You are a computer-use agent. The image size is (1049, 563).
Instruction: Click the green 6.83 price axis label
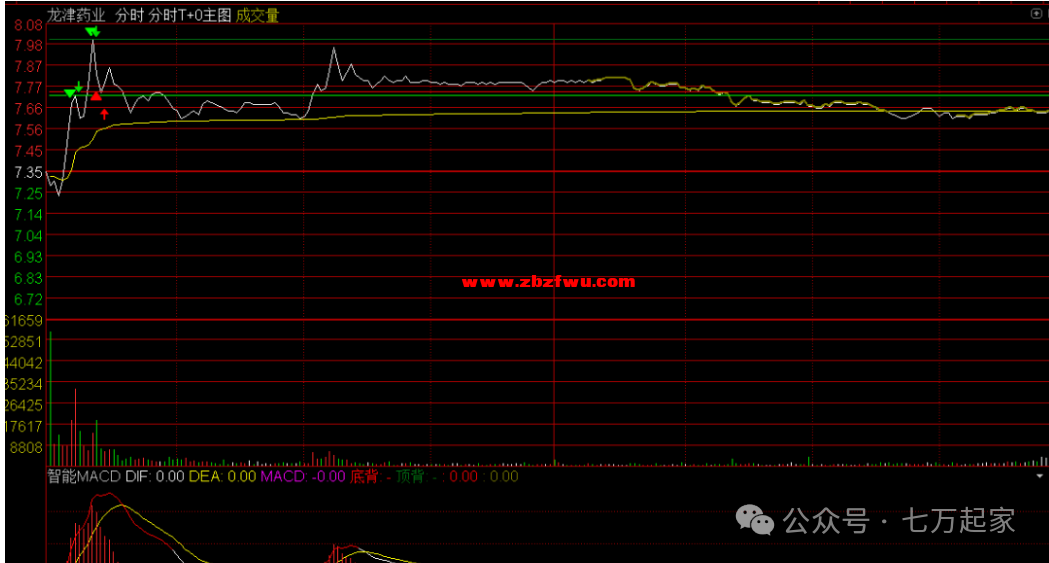point(29,278)
